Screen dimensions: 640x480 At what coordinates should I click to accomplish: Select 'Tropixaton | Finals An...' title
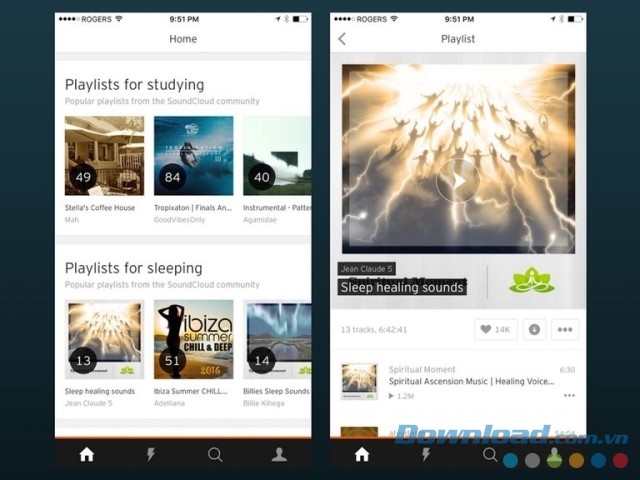tap(193, 208)
